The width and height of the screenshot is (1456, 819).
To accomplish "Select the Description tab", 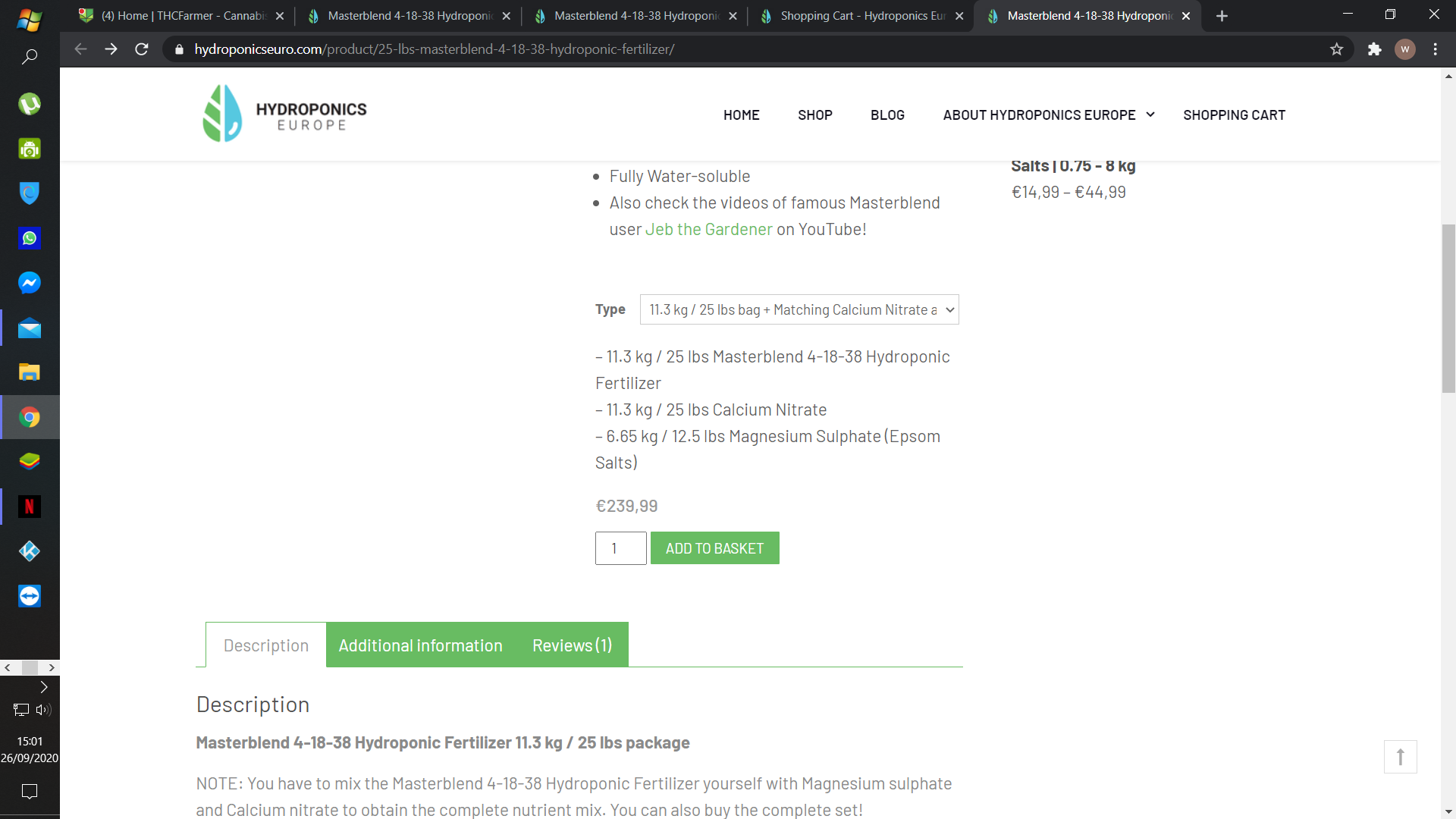I will [266, 645].
